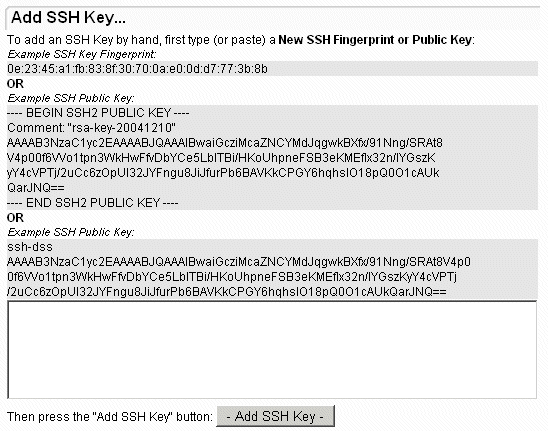548x431 pixels.
Task: Click the "Example SSH Public Key:" label above ssh-dss
Action: pyautogui.click(x=71, y=232)
